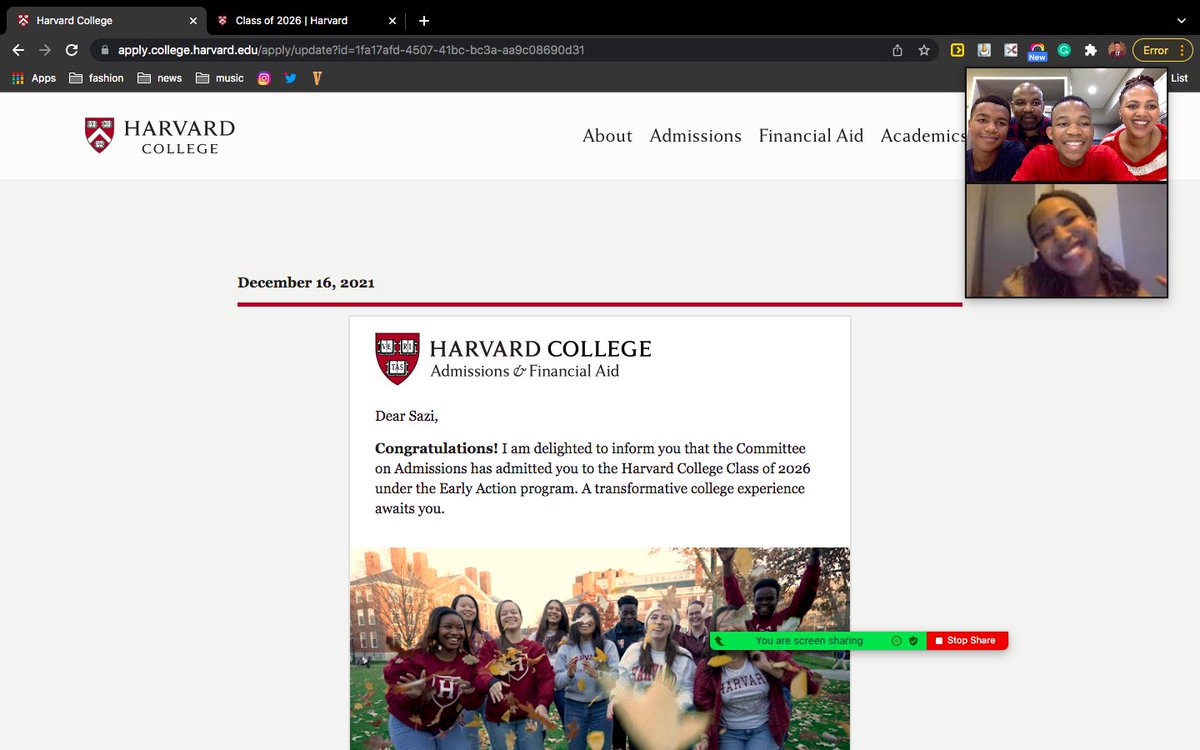Switch to the Class of 2026 | Harvard tab

[306, 20]
